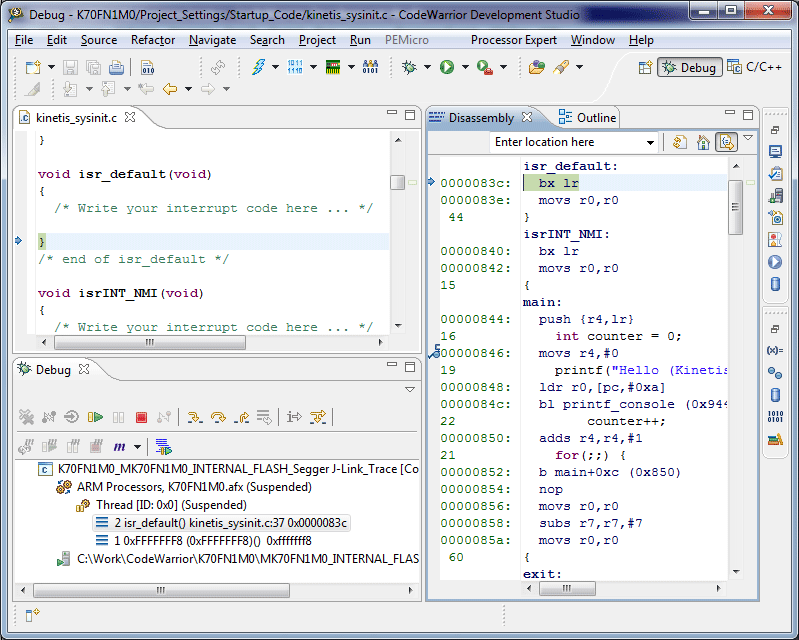Click the Print toolbar icon
This screenshot has height=640, width=799.
[116, 67]
